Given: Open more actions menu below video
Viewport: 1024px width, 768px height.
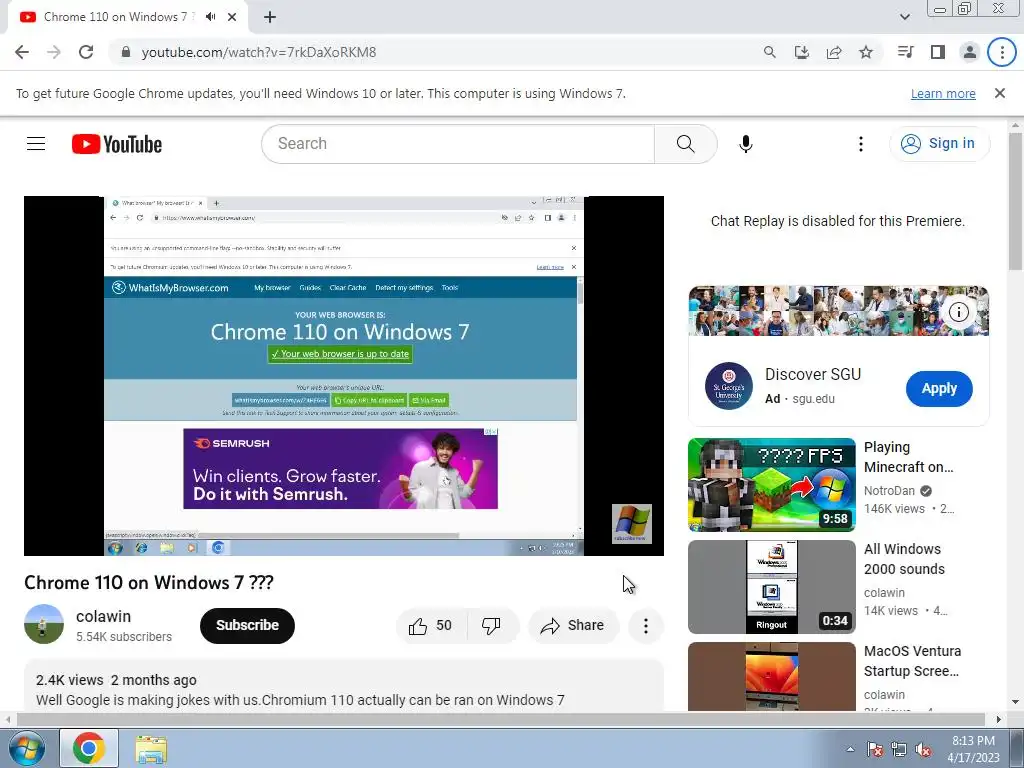Looking at the screenshot, I should (646, 626).
